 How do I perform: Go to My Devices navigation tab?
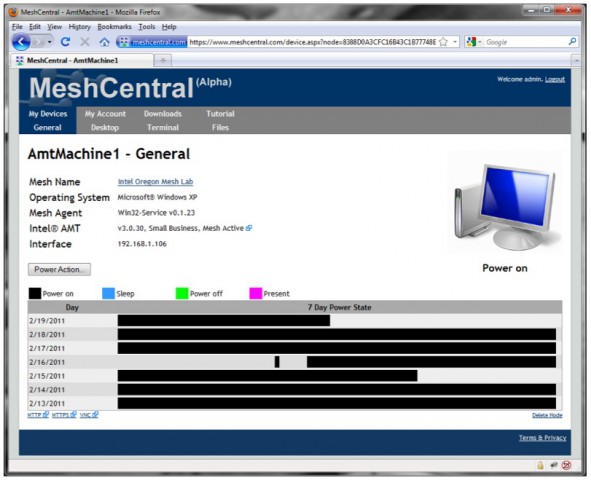[x=47, y=114]
